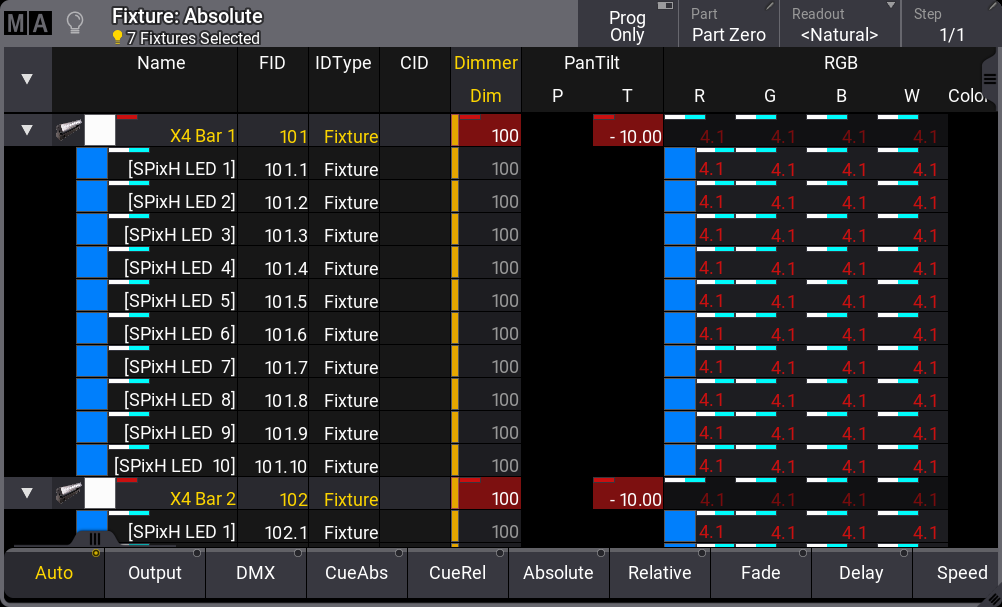Collapse the X4 Bar 1 fixture row

tap(27, 130)
